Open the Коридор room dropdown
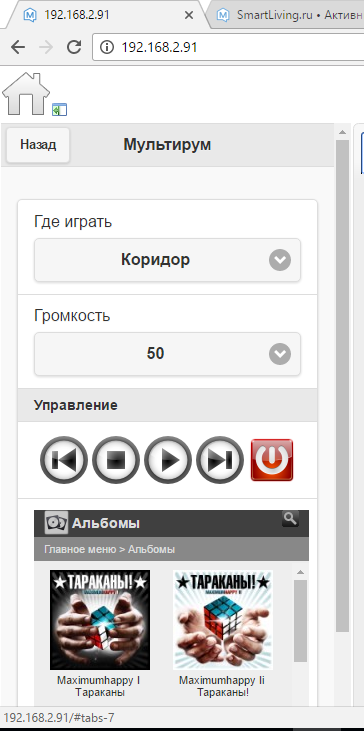The width and height of the screenshot is (364, 731). pyautogui.click(x=167, y=260)
